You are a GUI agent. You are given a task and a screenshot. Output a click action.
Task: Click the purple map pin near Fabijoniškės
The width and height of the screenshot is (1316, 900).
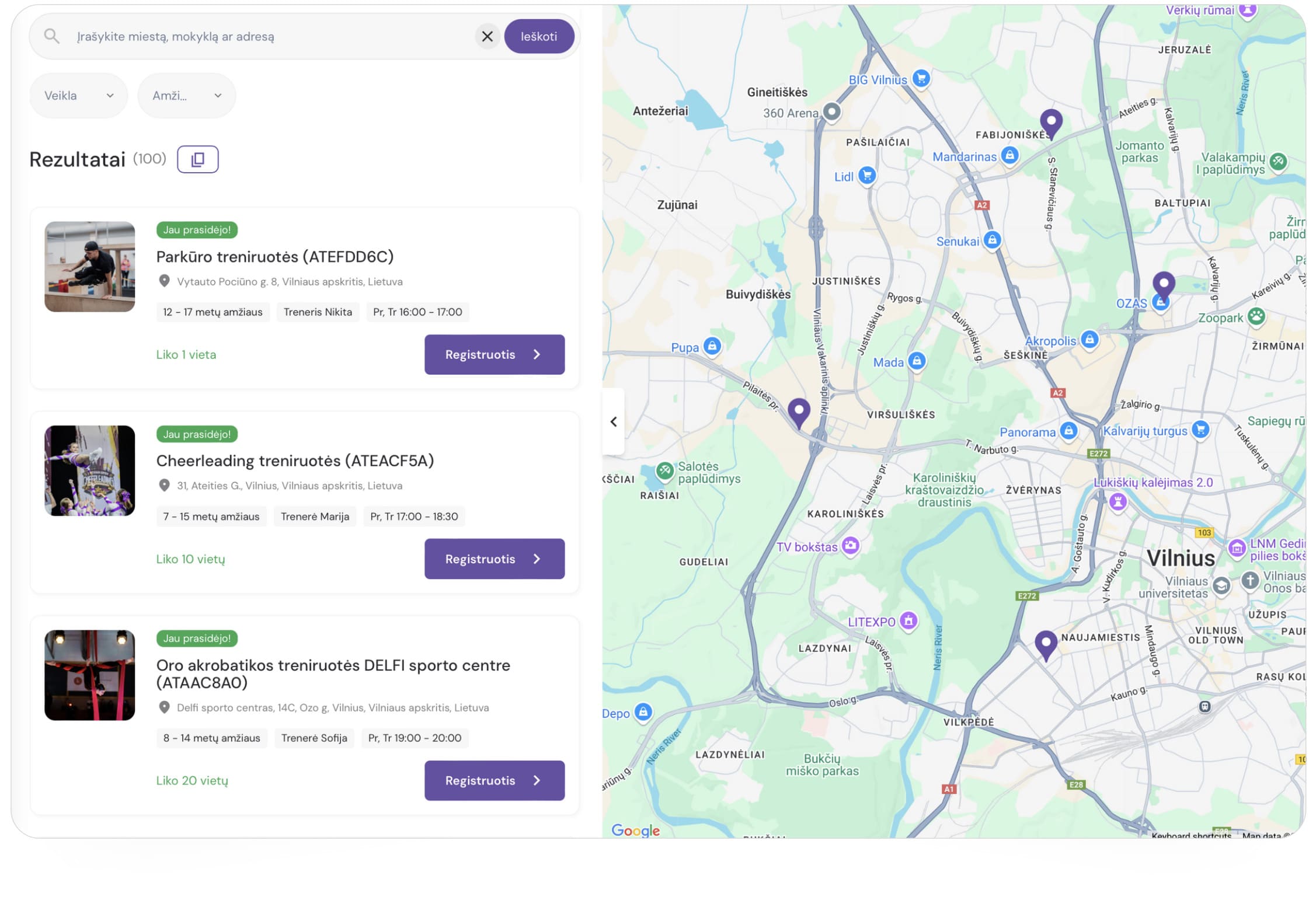pos(1051,122)
